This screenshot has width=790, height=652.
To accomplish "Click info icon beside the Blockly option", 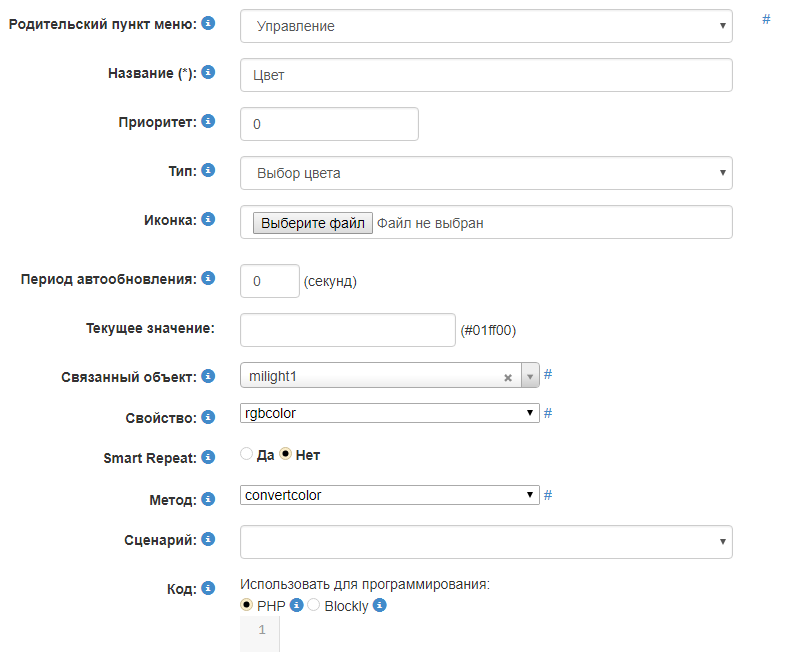I will [380, 605].
